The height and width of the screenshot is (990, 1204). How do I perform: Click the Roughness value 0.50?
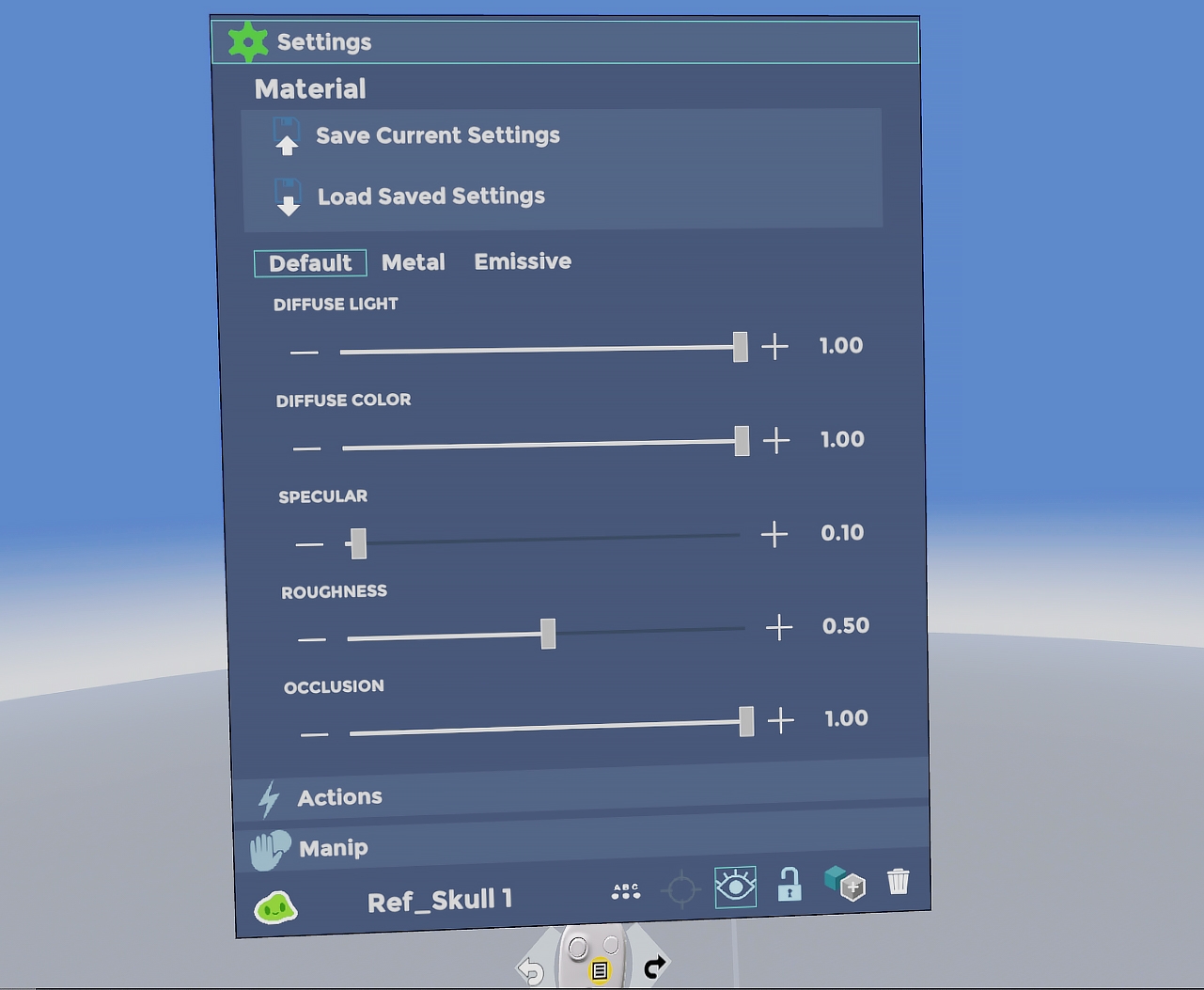[846, 626]
